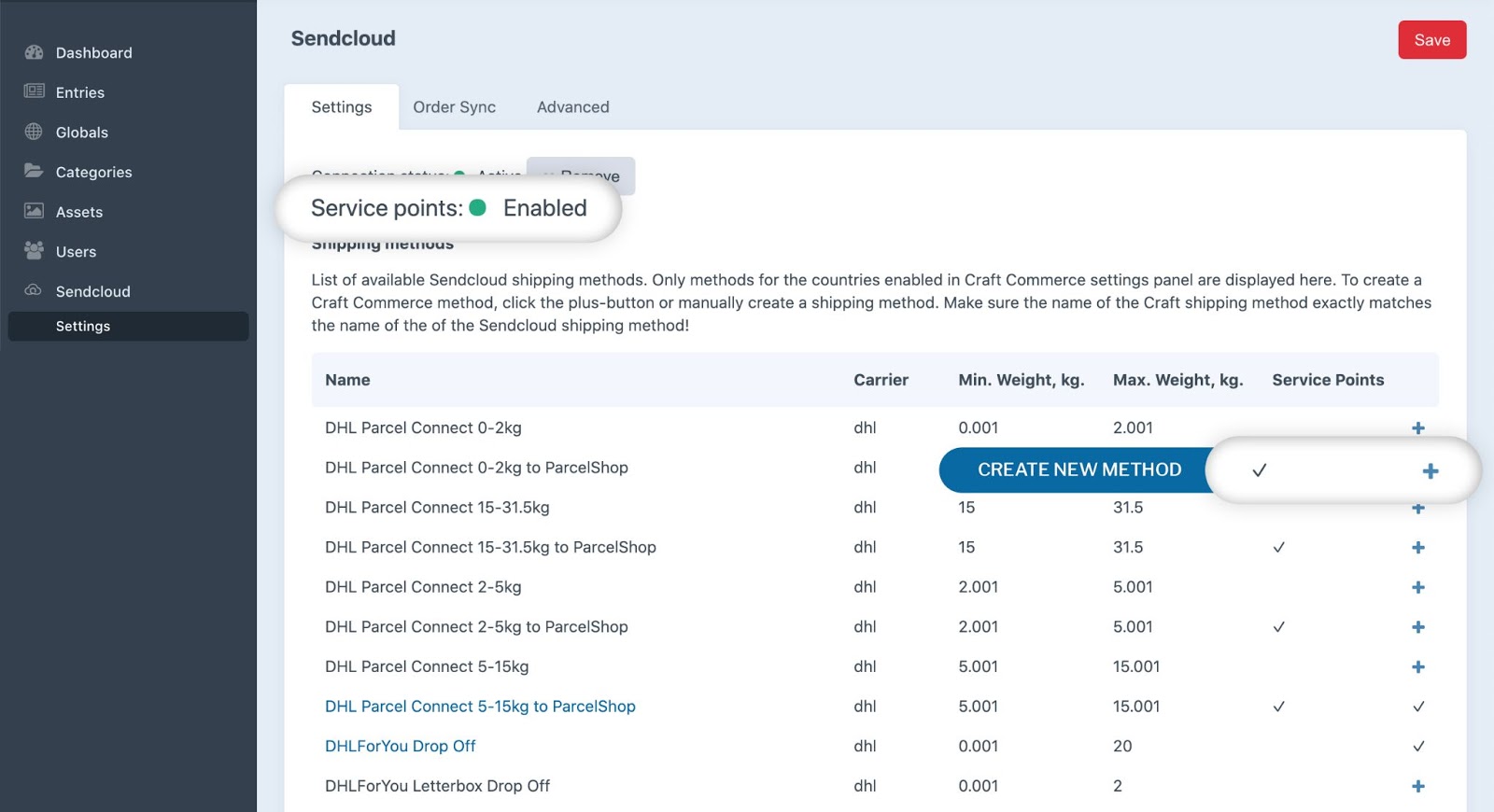
Task: Select row name DHL Parcel Connect 15-31.5kg
Action: pos(437,508)
